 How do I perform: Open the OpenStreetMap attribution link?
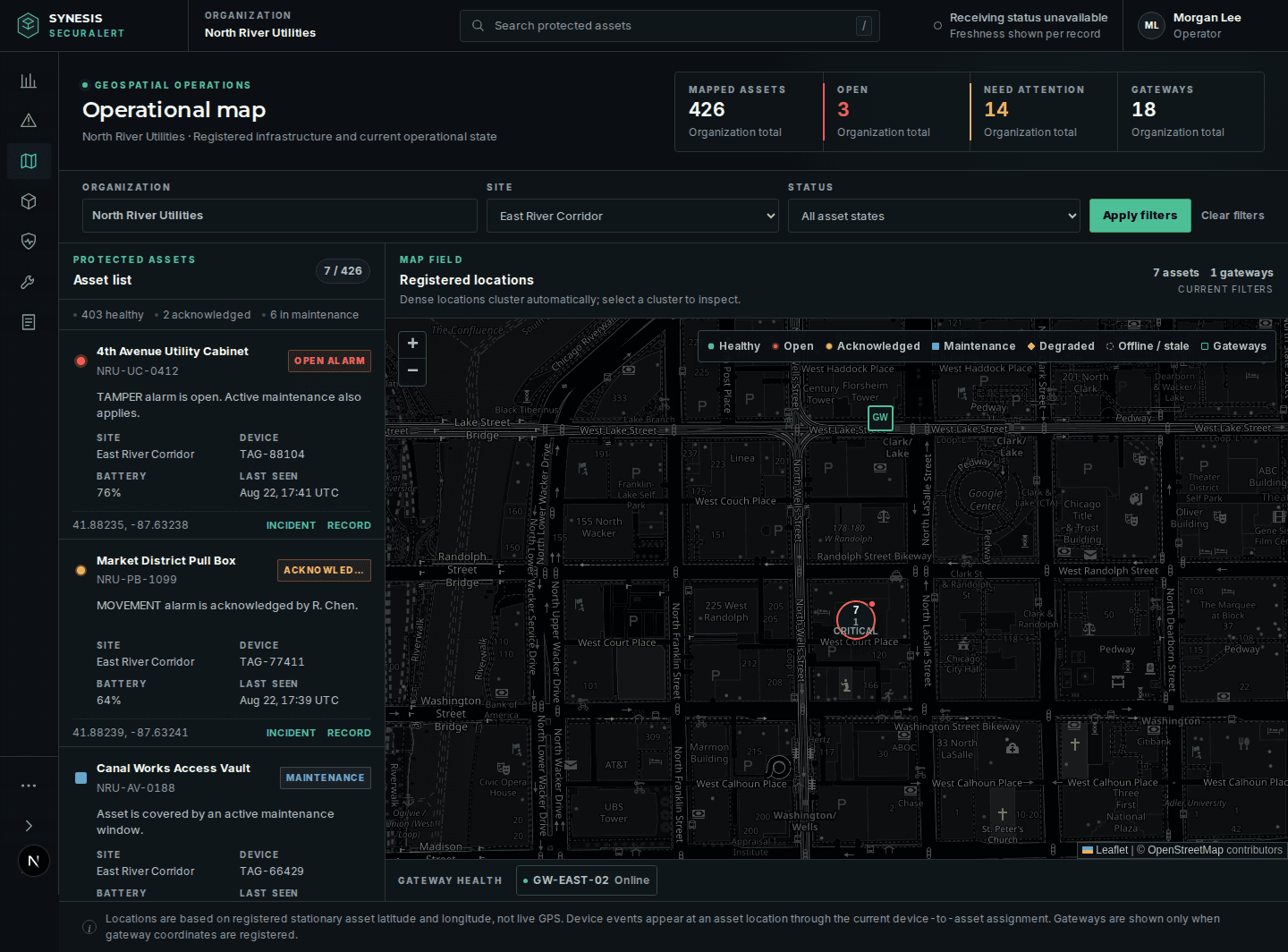click(x=1185, y=850)
